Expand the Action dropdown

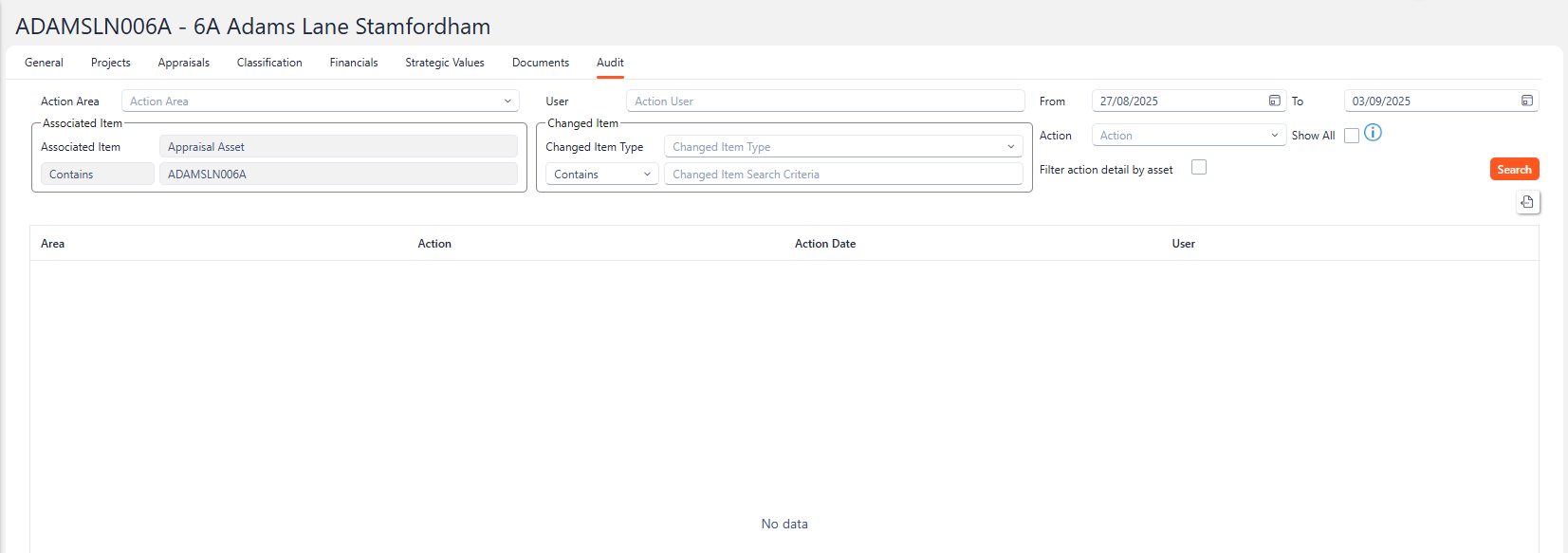(x=1274, y=136)
